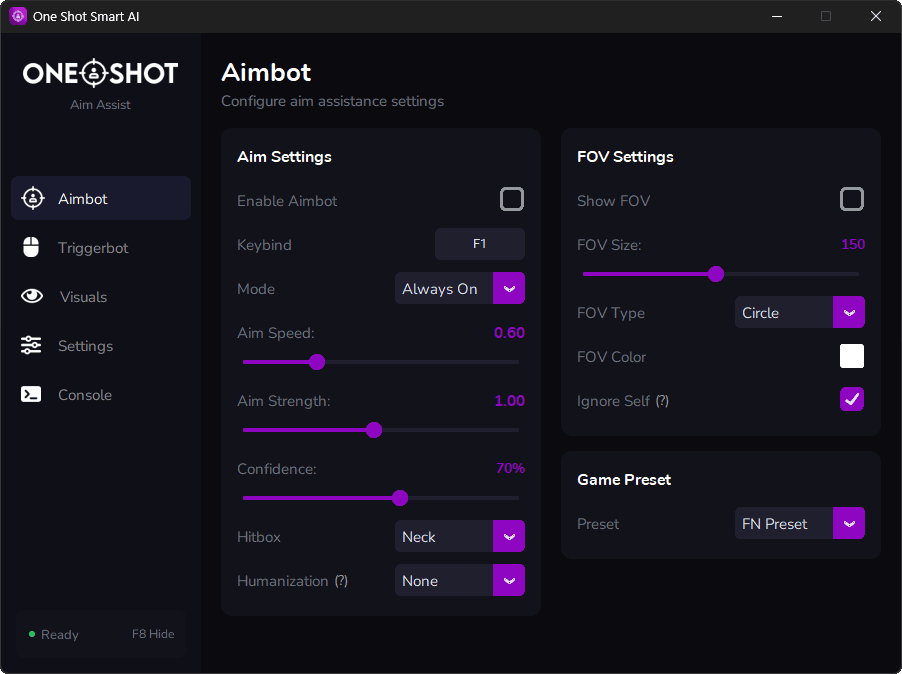Click the white FOV Color swatch
This screenshot has width=902, height=674.
tap(852, 357)
